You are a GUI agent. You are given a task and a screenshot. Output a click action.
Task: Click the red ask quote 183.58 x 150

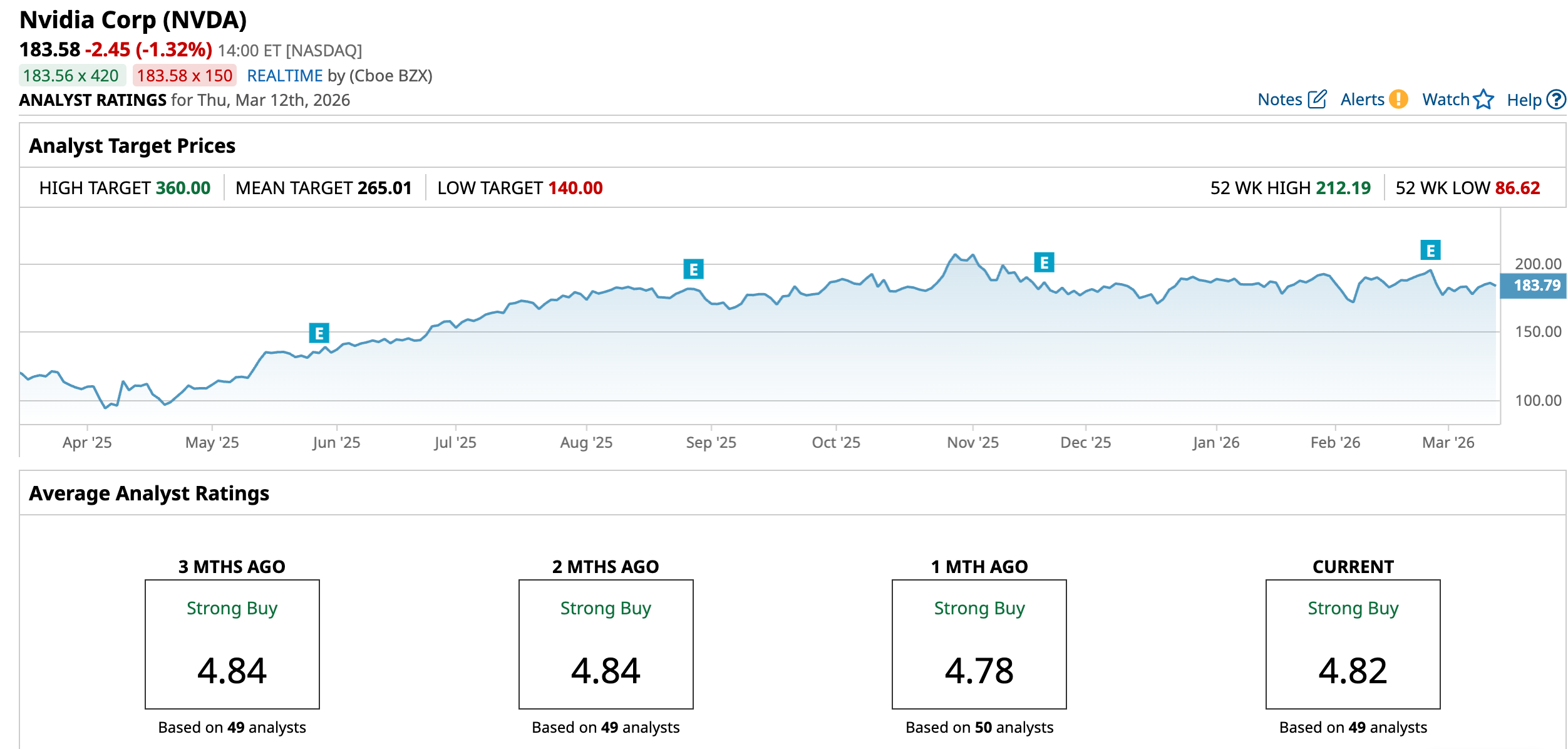tap(185, 76)
